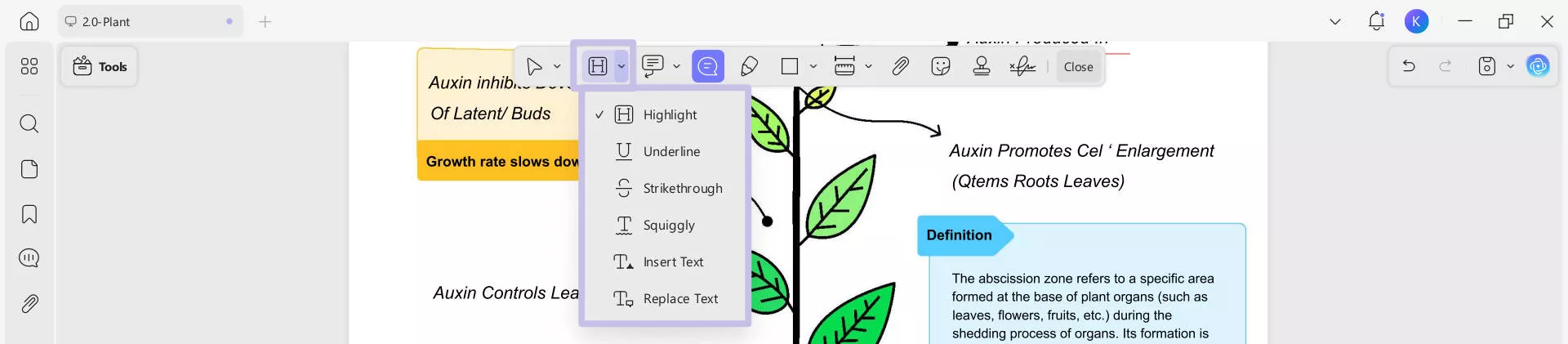
Task: Choose Strikethrough from markup menu
Action: [x=665, y=188]
